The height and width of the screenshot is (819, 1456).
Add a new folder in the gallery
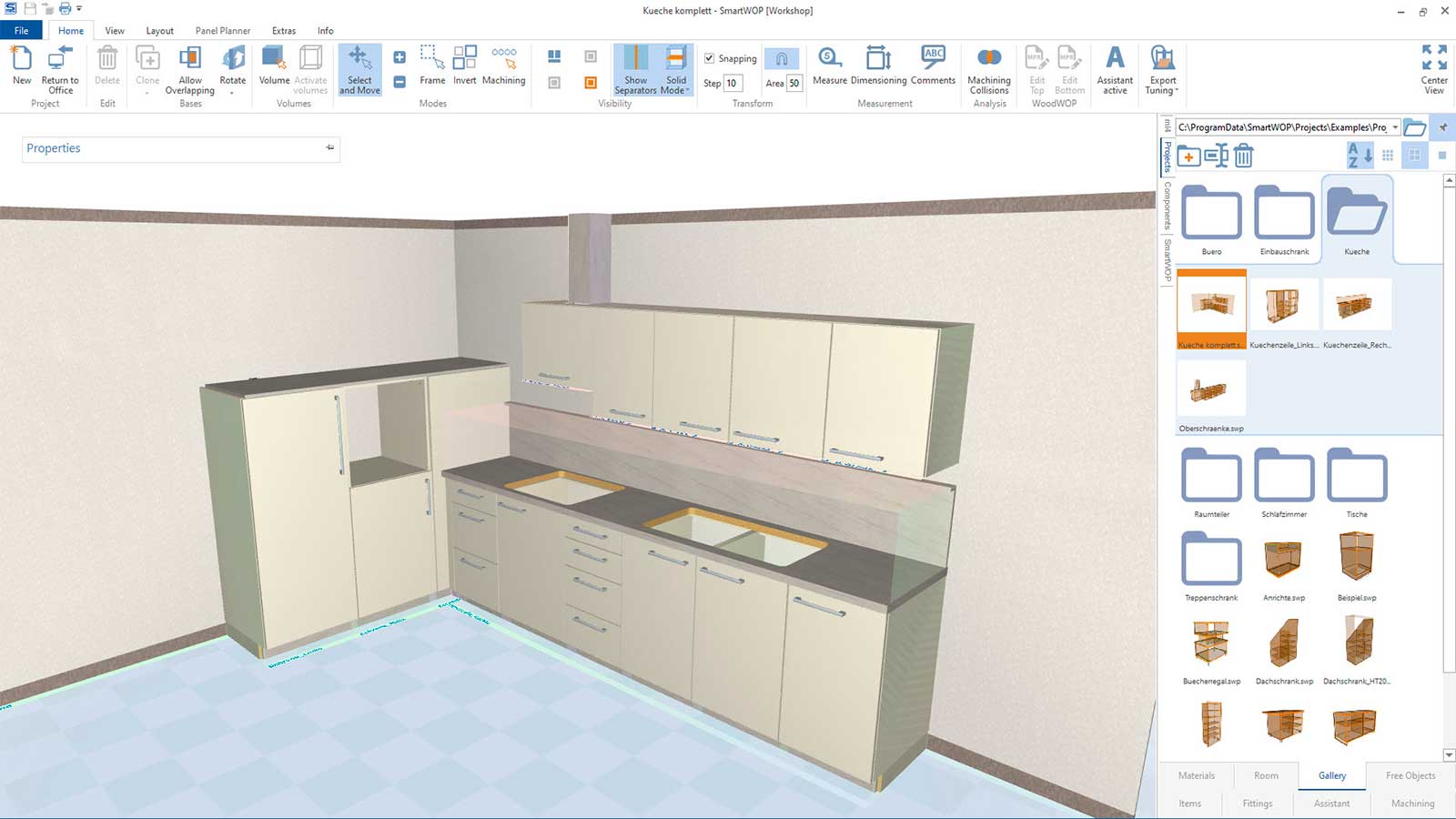[x=1188, y=157]
